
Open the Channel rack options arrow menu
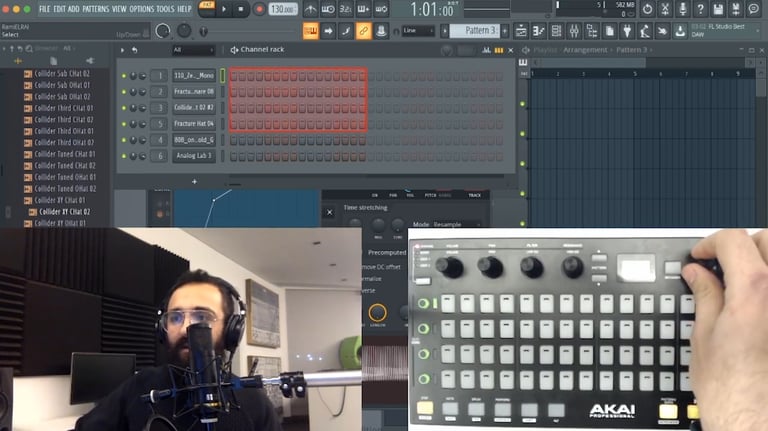pyautogui.click(x=122, y=50)
